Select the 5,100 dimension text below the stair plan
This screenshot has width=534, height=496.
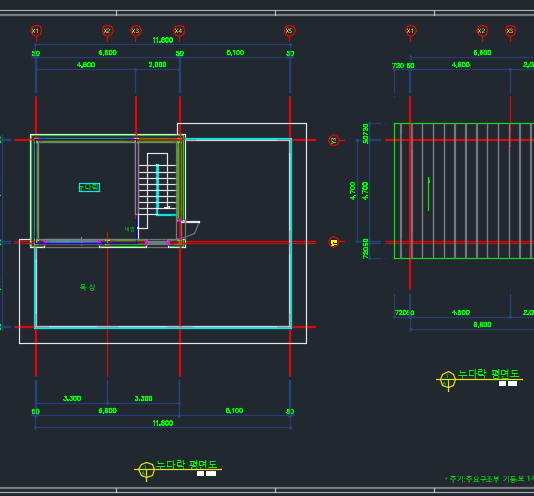coord(234,410)
